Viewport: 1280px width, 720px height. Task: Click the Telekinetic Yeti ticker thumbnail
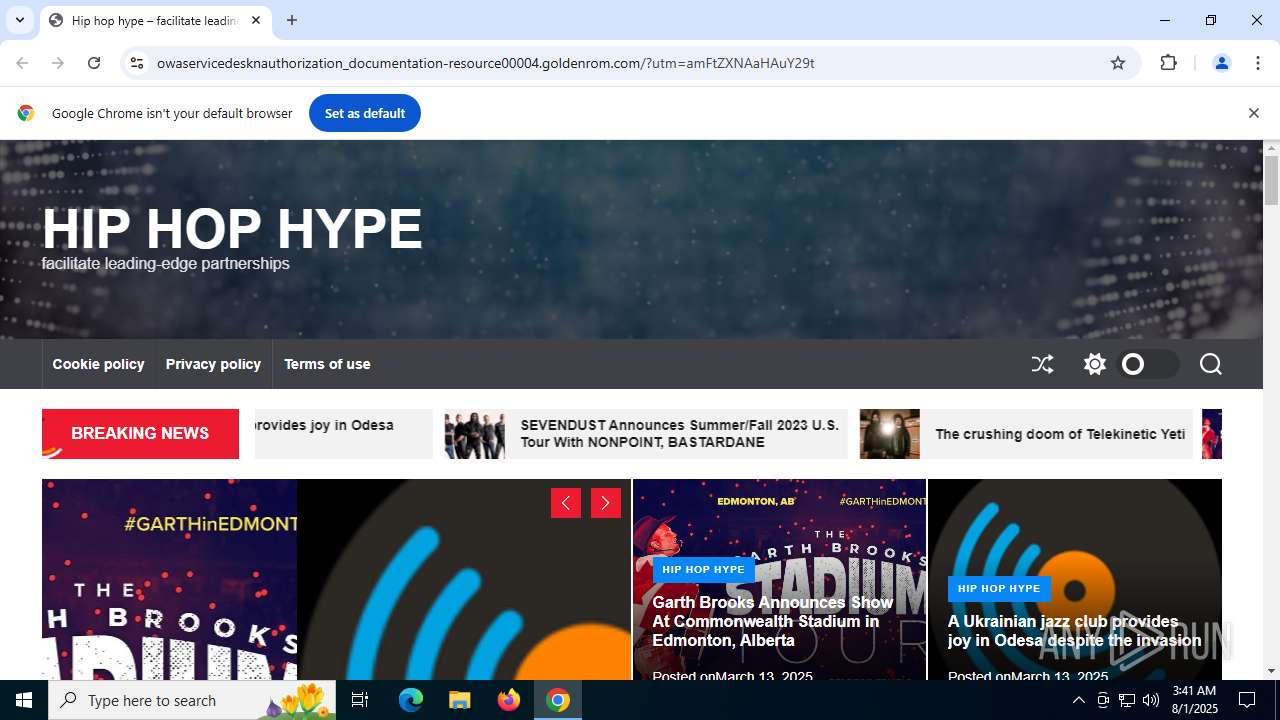click(x=890, y=434)
